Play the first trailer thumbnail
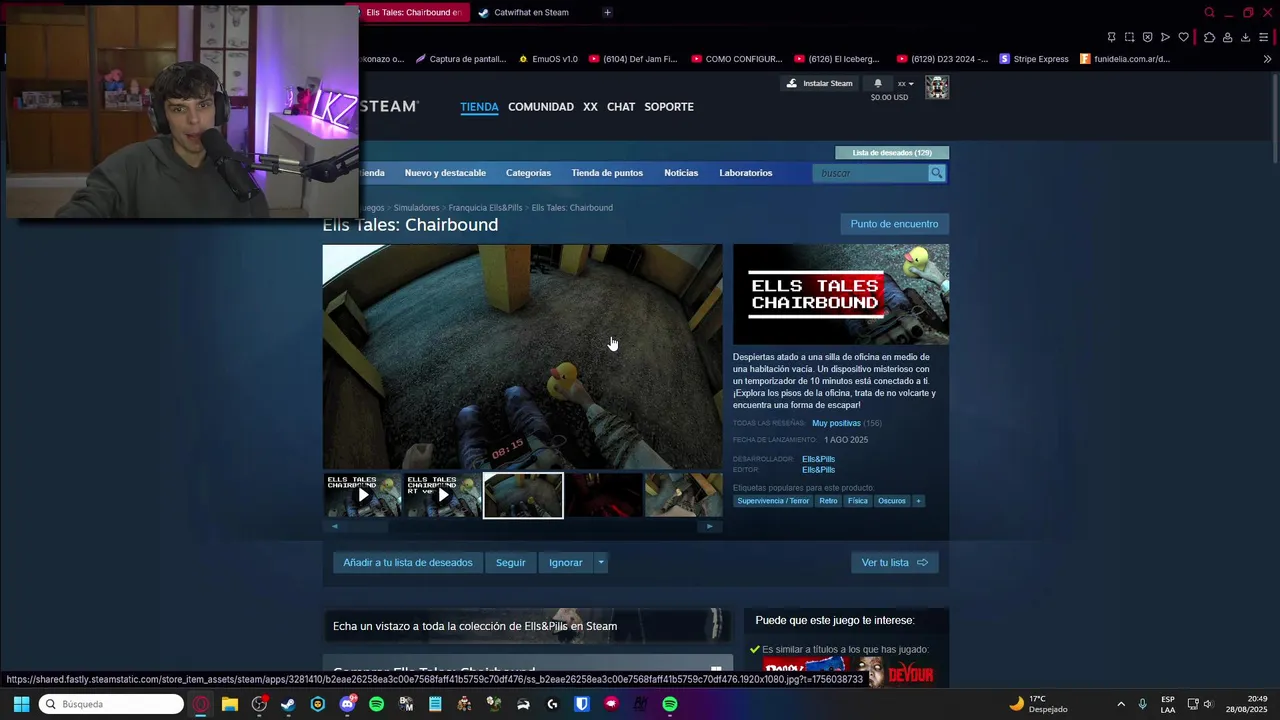 pyautogui.click(x=363, y=495)
